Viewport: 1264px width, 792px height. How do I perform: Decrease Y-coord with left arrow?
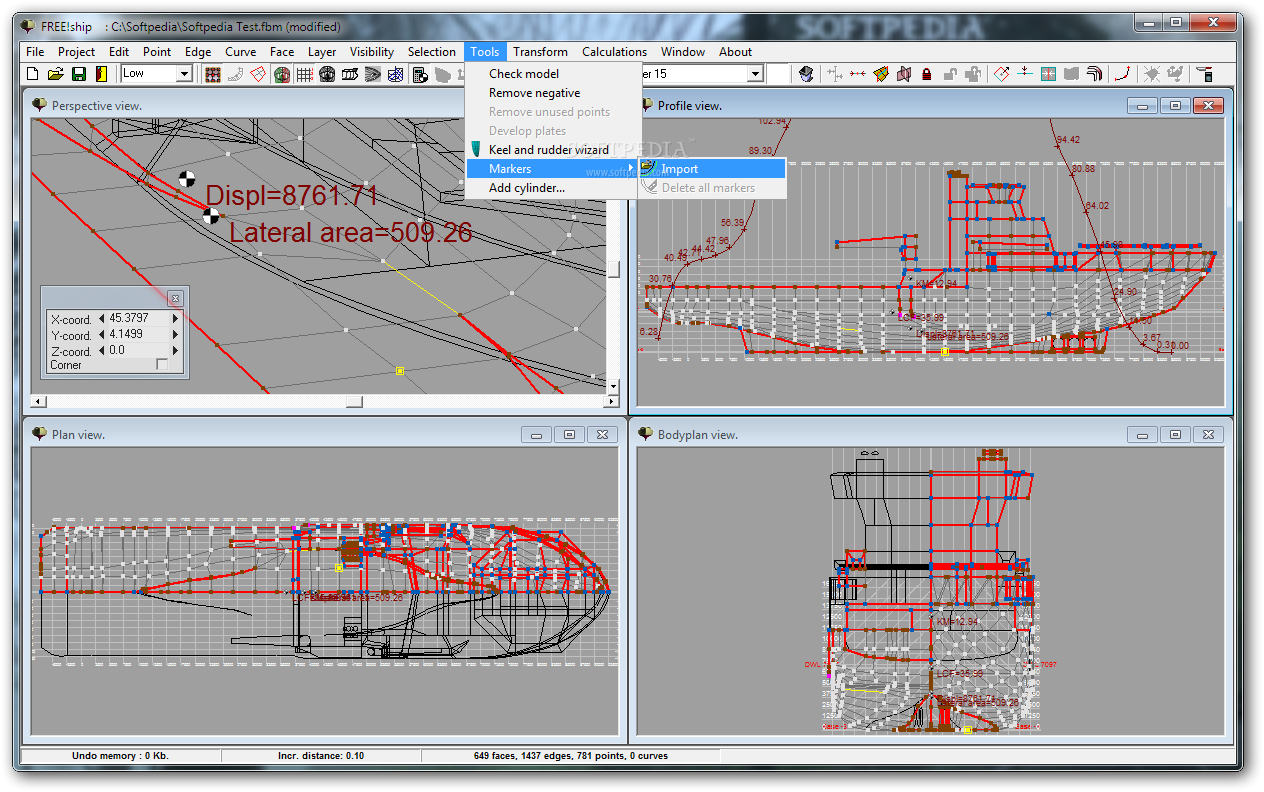pyautogui.click(x=101, y=335)
